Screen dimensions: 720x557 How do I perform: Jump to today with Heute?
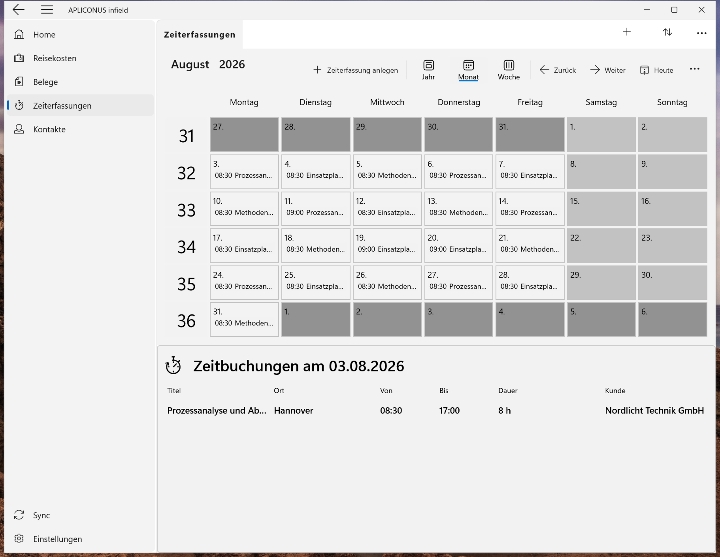point(657,70)
